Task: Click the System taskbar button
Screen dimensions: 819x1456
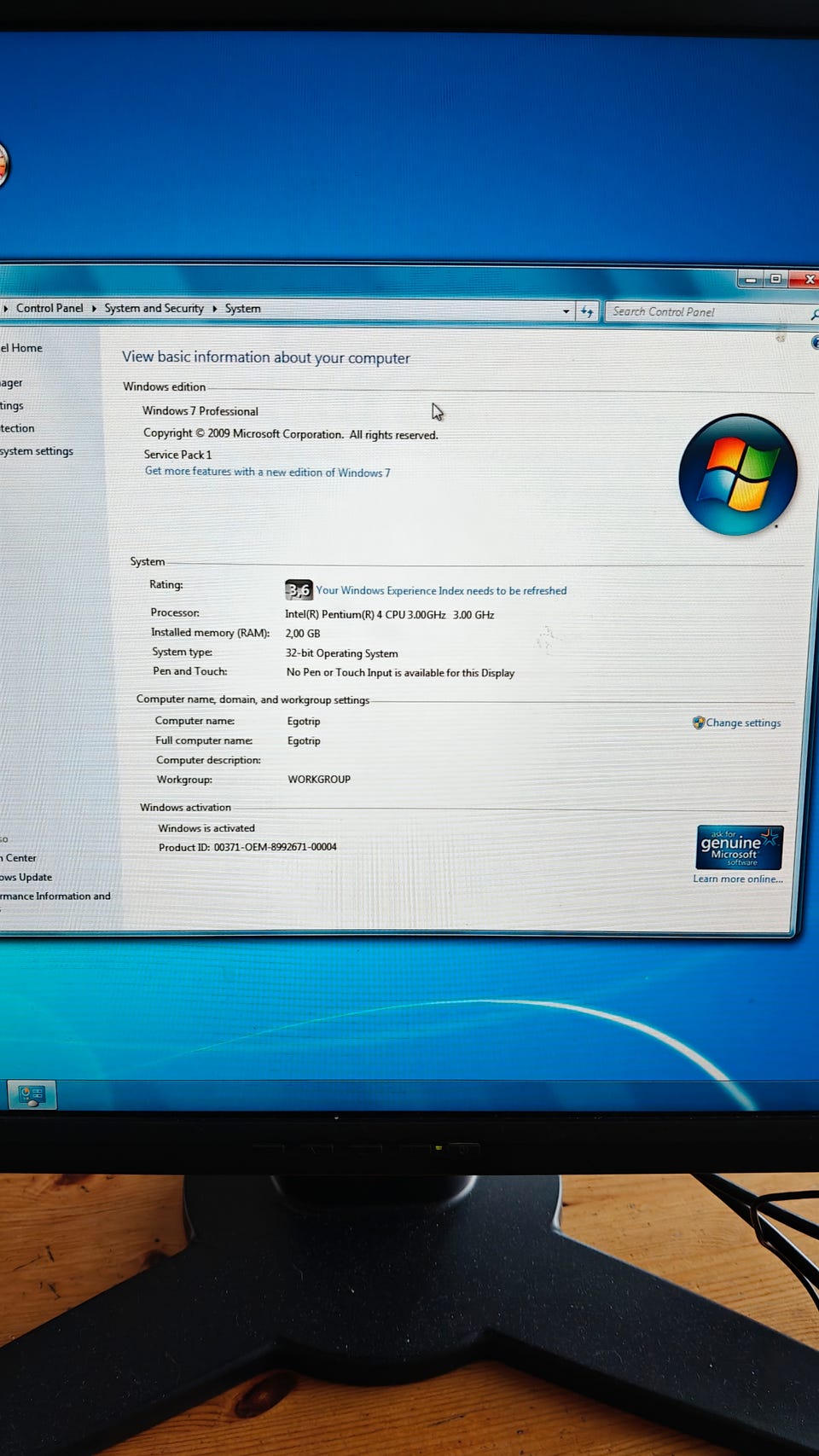Action: click(32, 1095)
